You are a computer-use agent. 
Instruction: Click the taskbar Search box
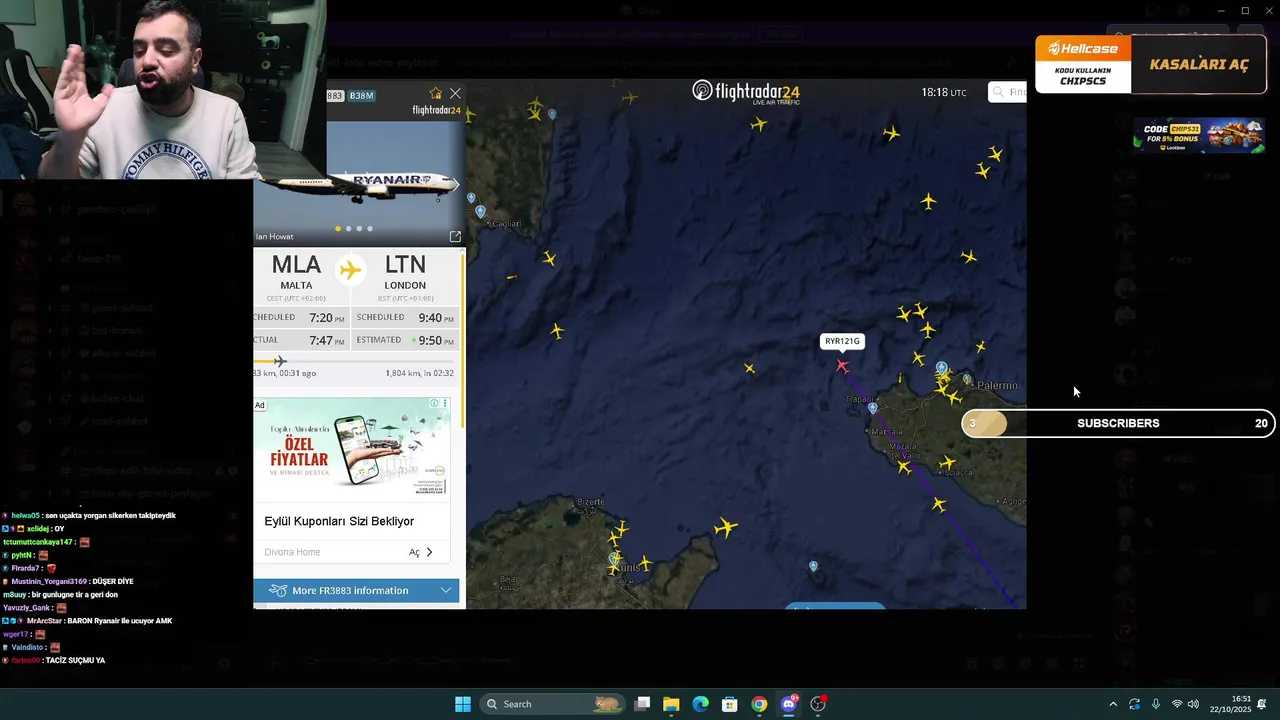(552, 704)
